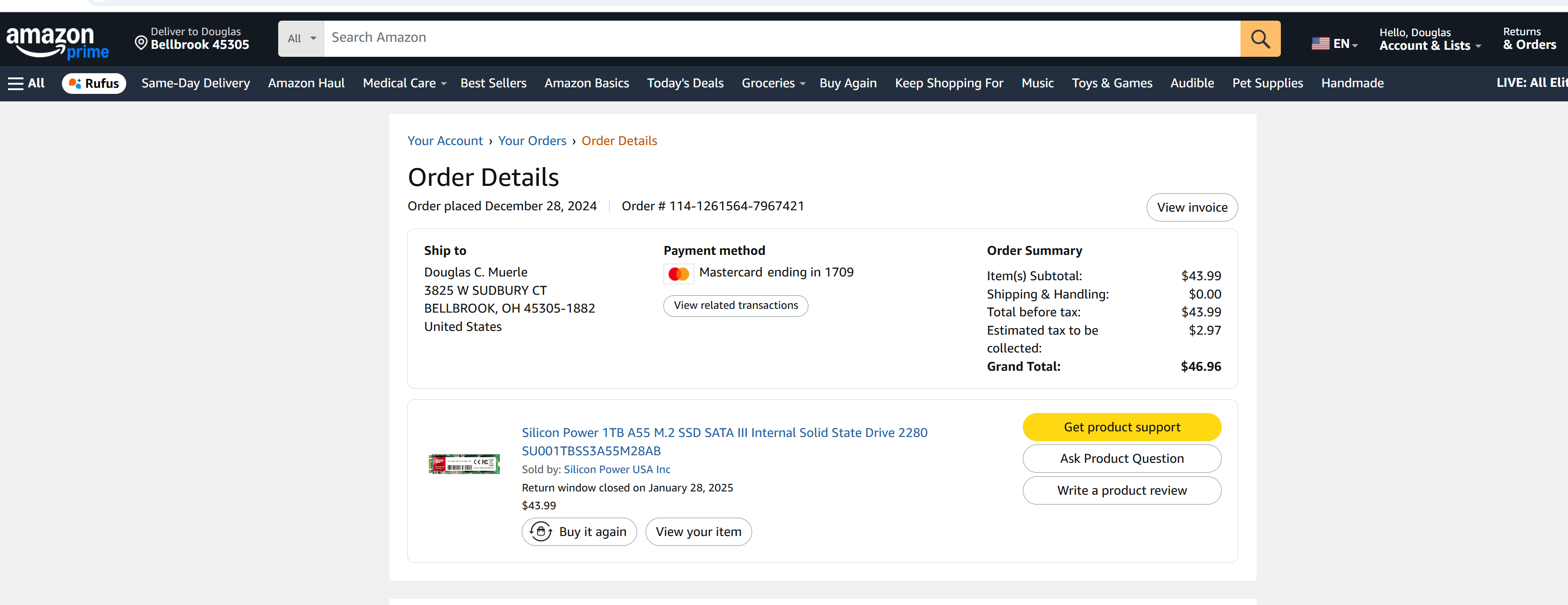Open the hamburger All menu
This screenshot has width=1568, height=605.
[26, 84]
